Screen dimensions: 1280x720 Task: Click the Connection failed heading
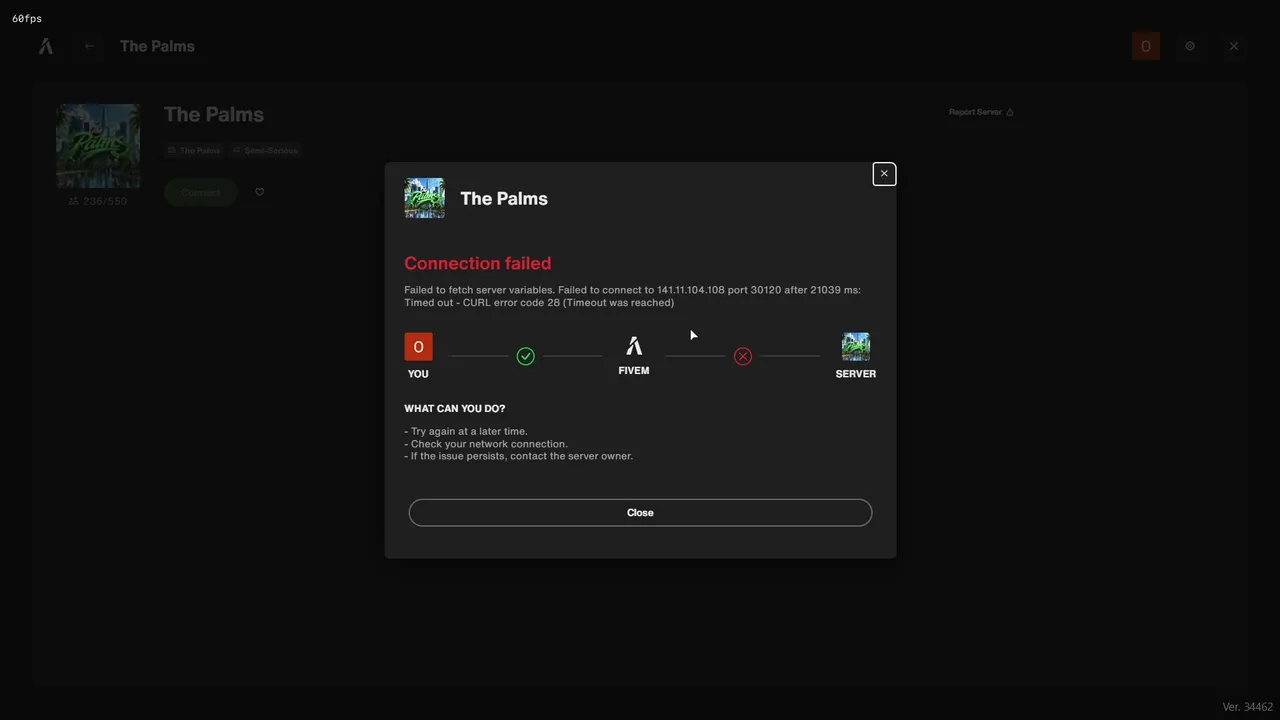478,263
